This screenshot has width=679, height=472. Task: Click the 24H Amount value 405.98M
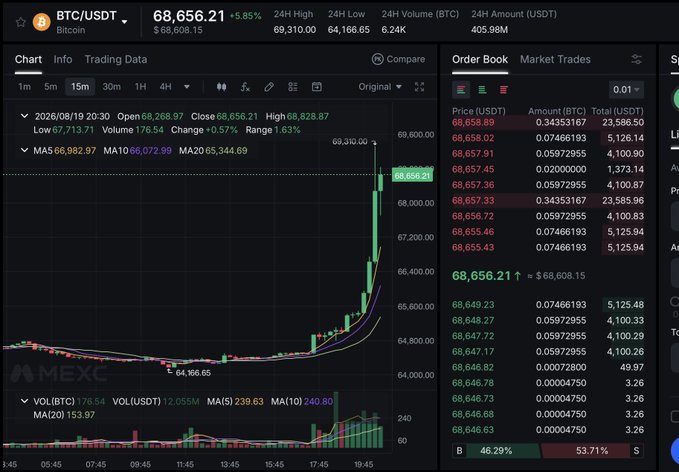pos(489,30)
